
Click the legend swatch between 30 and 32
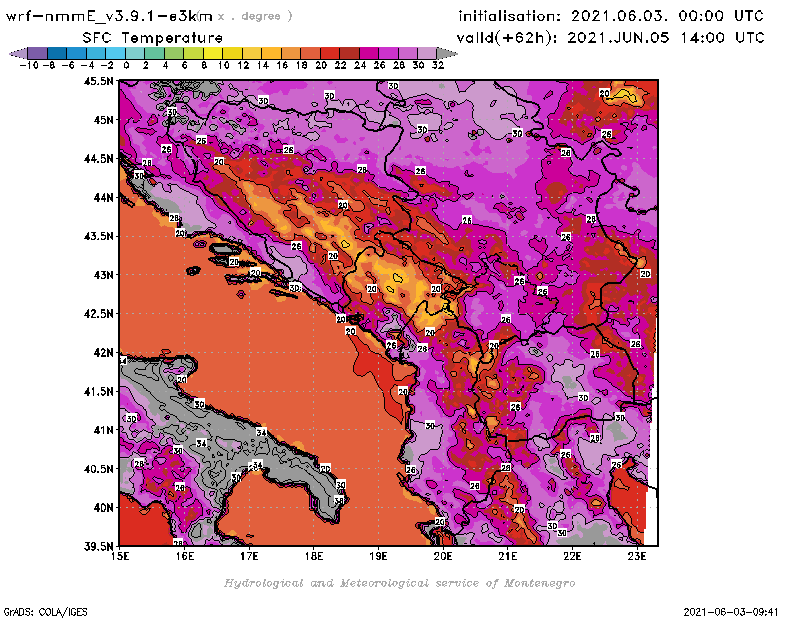pyautogui.click(x=427, y=53)
